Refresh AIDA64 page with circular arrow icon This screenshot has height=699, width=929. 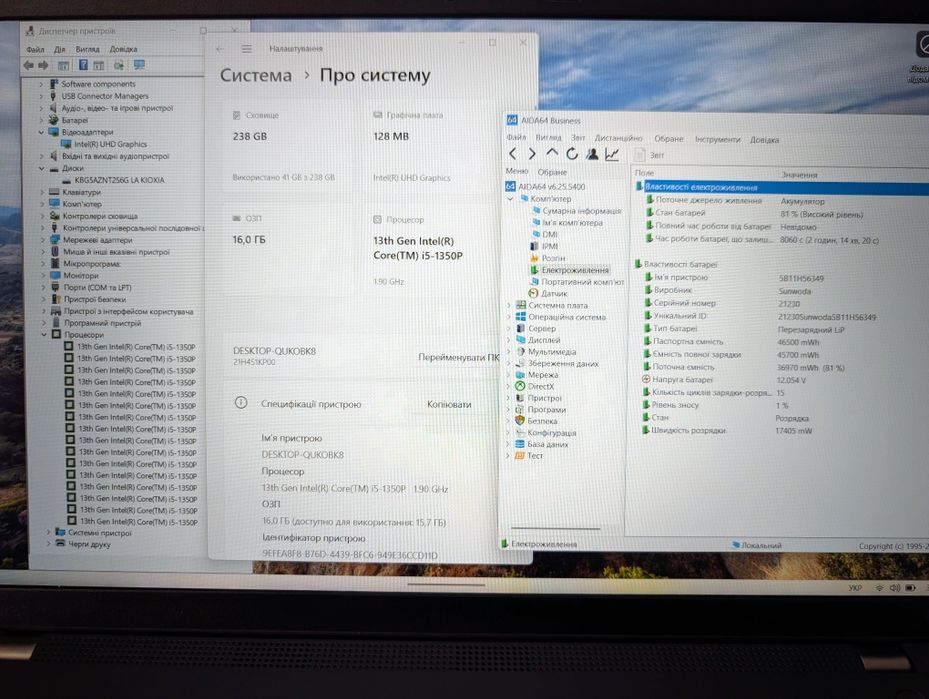tap(572, 155)
